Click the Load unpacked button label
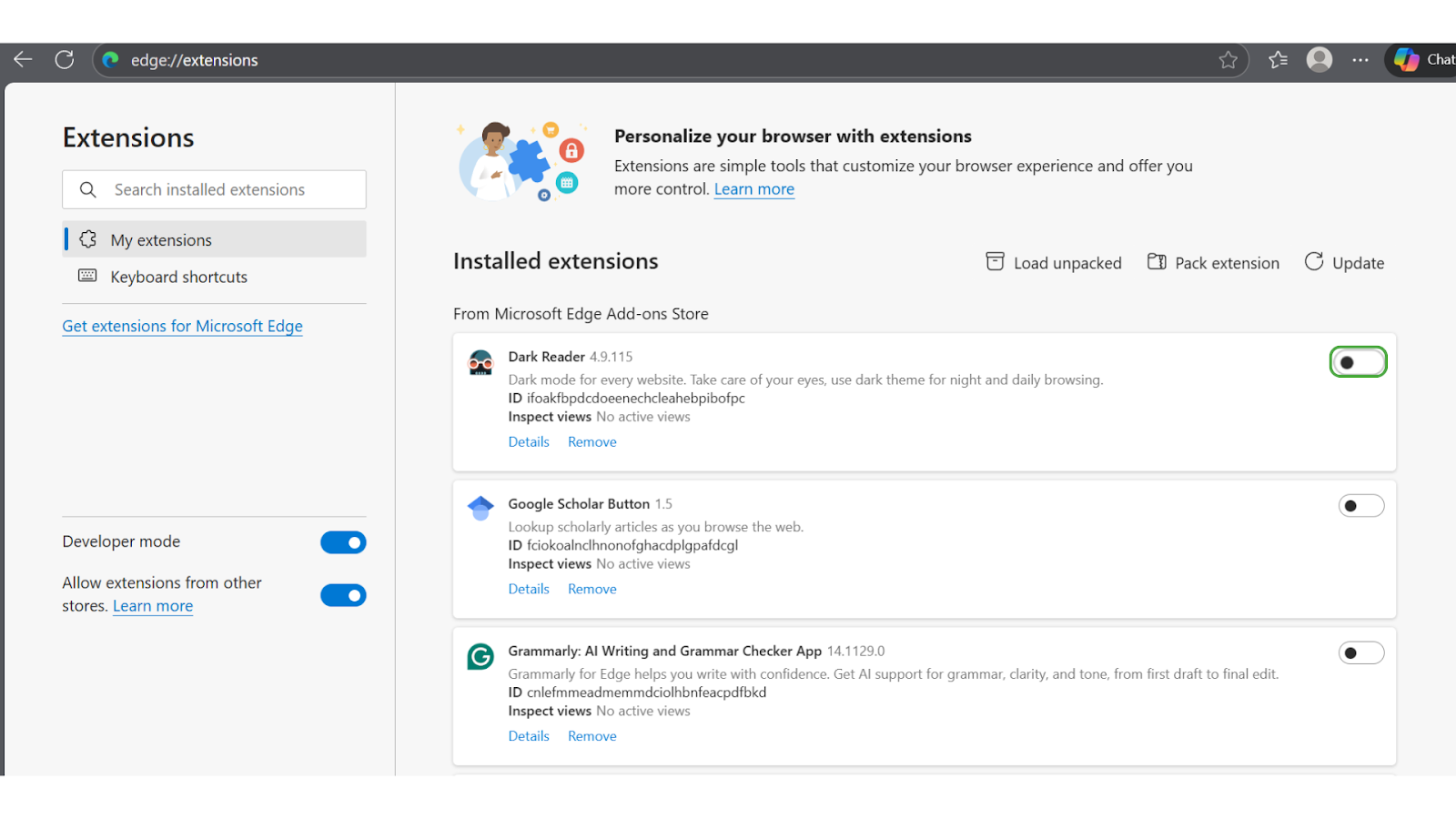1456x819 pixels. tap(1067, 263)
